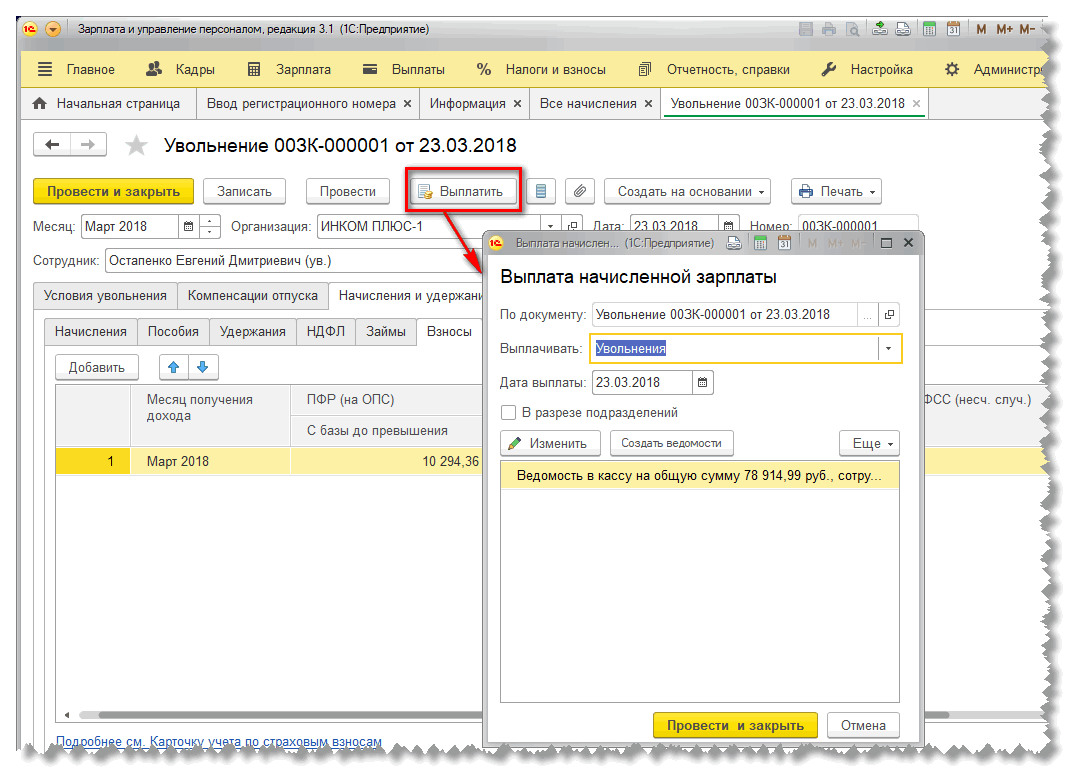Click the print preview icon in title bar
Viewport: 1074px width, 777px height.
(x=852, y=29)
